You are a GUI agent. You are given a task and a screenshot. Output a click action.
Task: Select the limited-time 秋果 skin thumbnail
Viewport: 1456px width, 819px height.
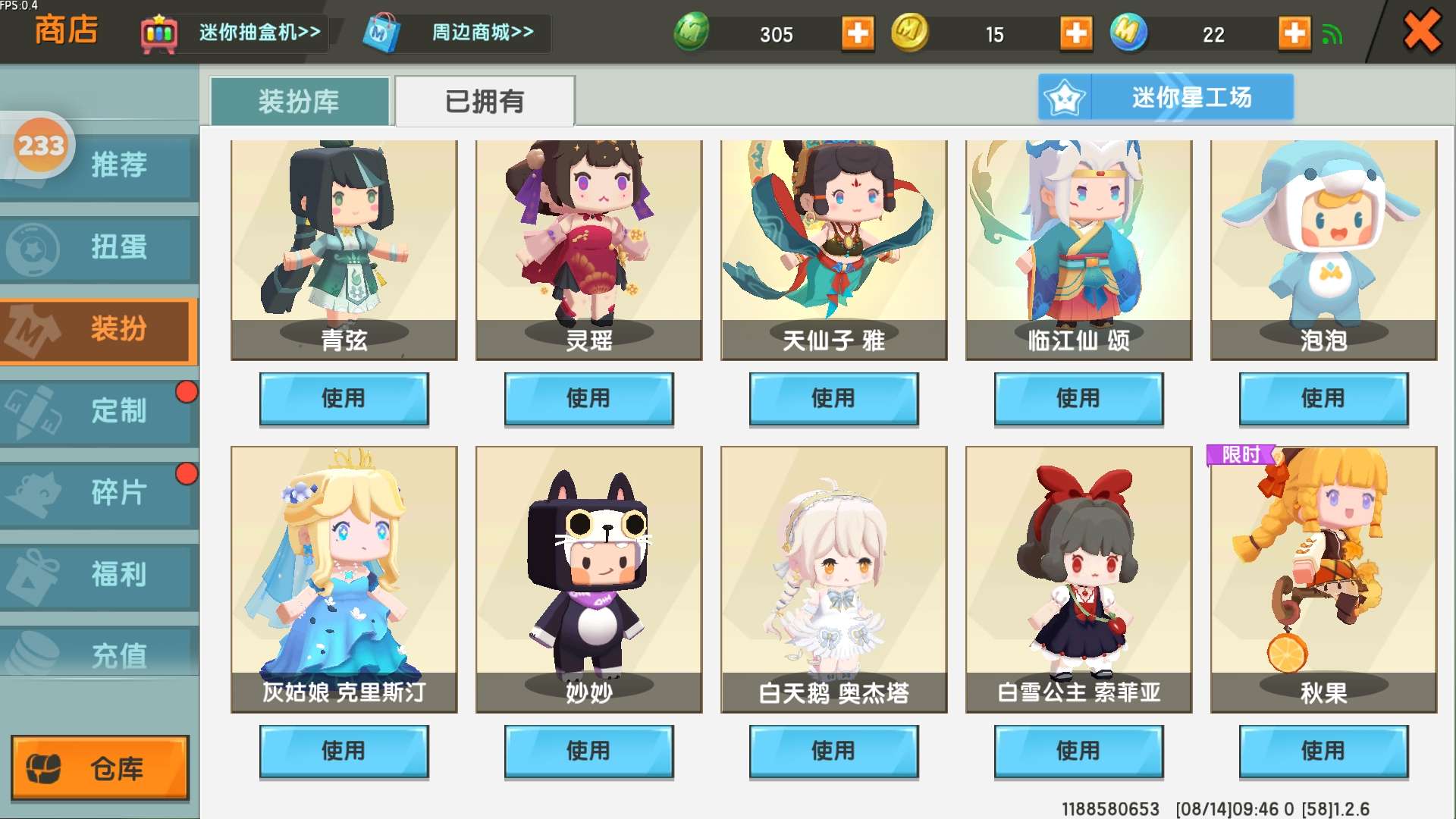click(x=1323, y=579)
